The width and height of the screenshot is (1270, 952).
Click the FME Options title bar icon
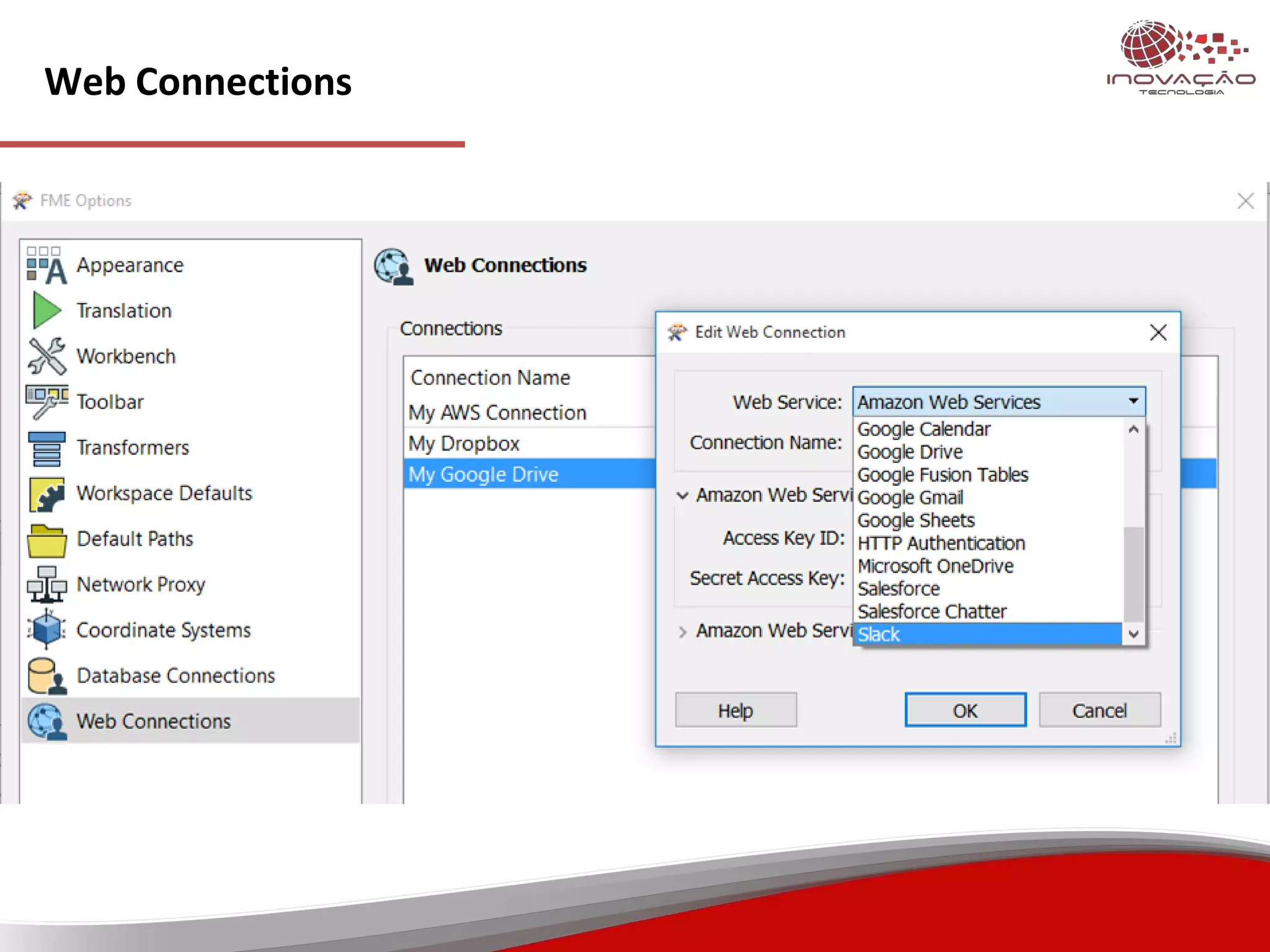tap(22, 201)
